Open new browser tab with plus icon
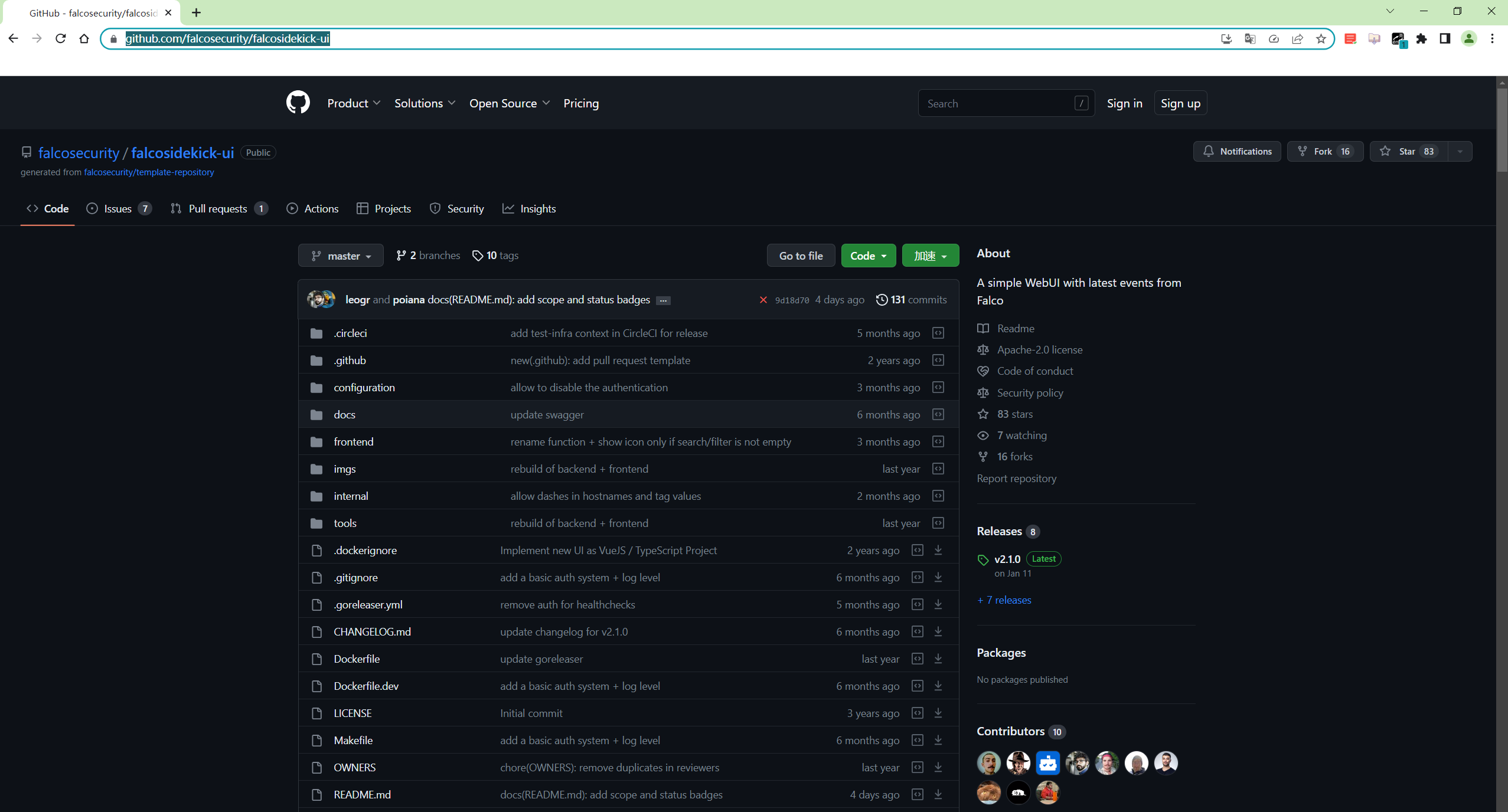This screenshot has width=1508, height=812. (x=196, y=12)
